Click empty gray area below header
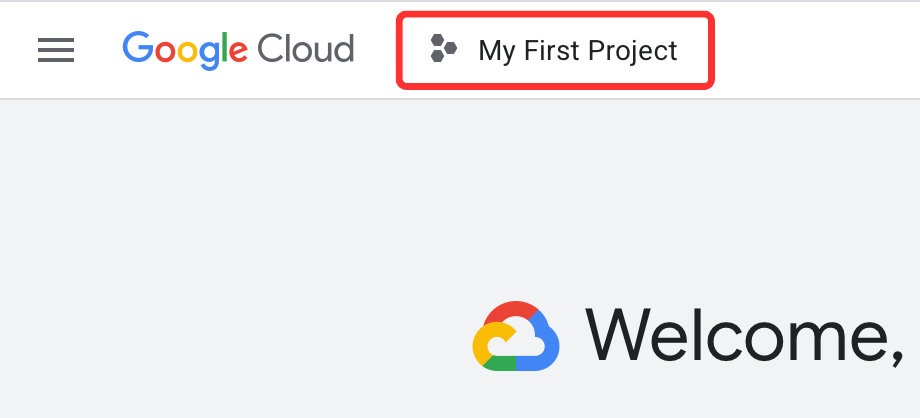The width and height of the screenshot is (920, 418). pos(235,235)
